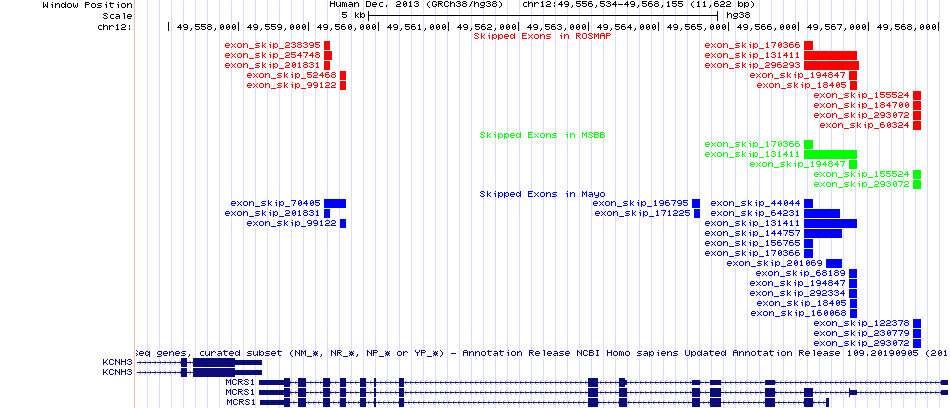The height and width of the screenshot is (408, 950).
Task: Open the 'Skipped Exons in ROSMAP' track title
Action: click(x=535, y=36)
